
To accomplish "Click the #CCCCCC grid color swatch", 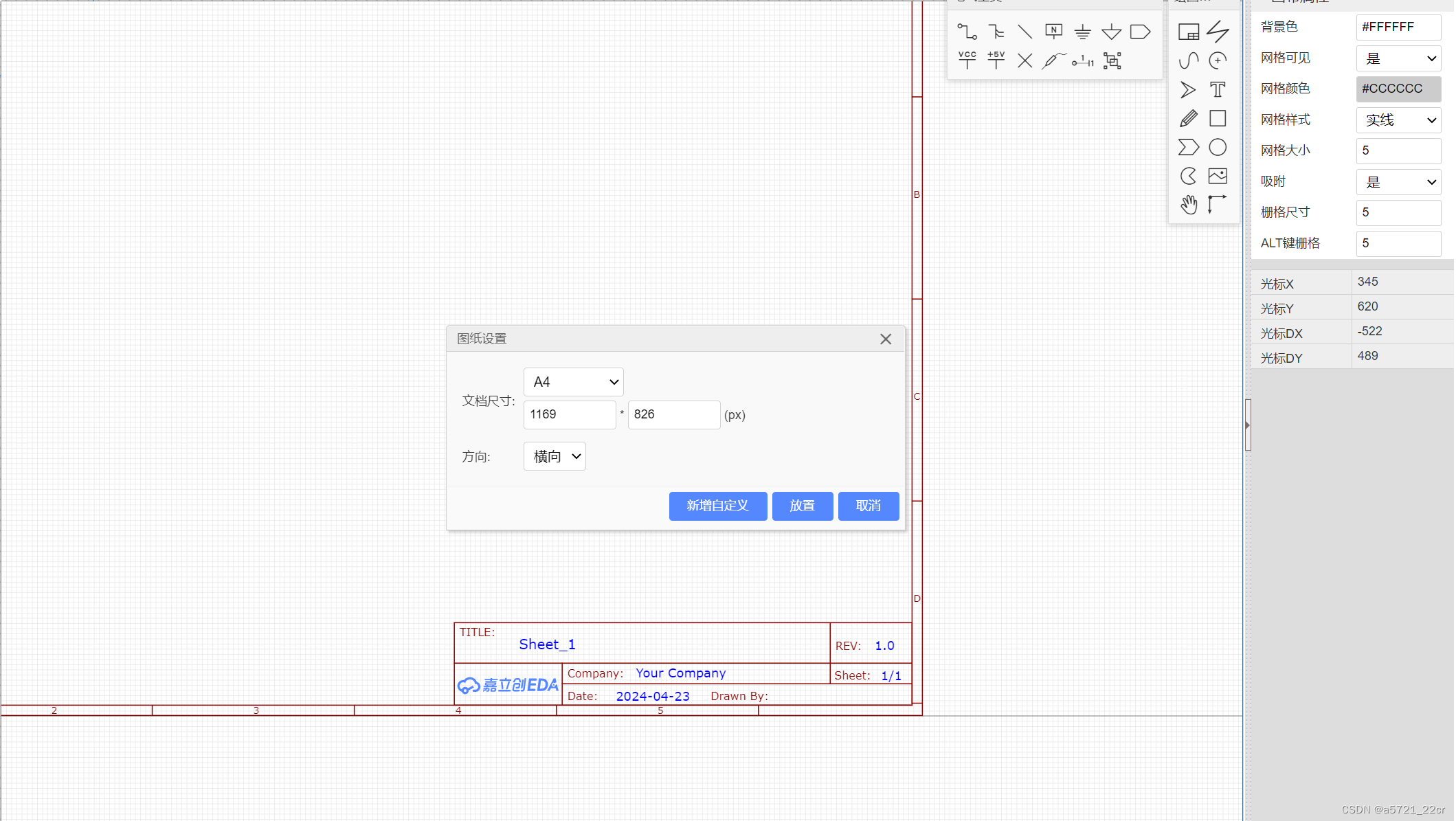I will [x=1398, y=89].
